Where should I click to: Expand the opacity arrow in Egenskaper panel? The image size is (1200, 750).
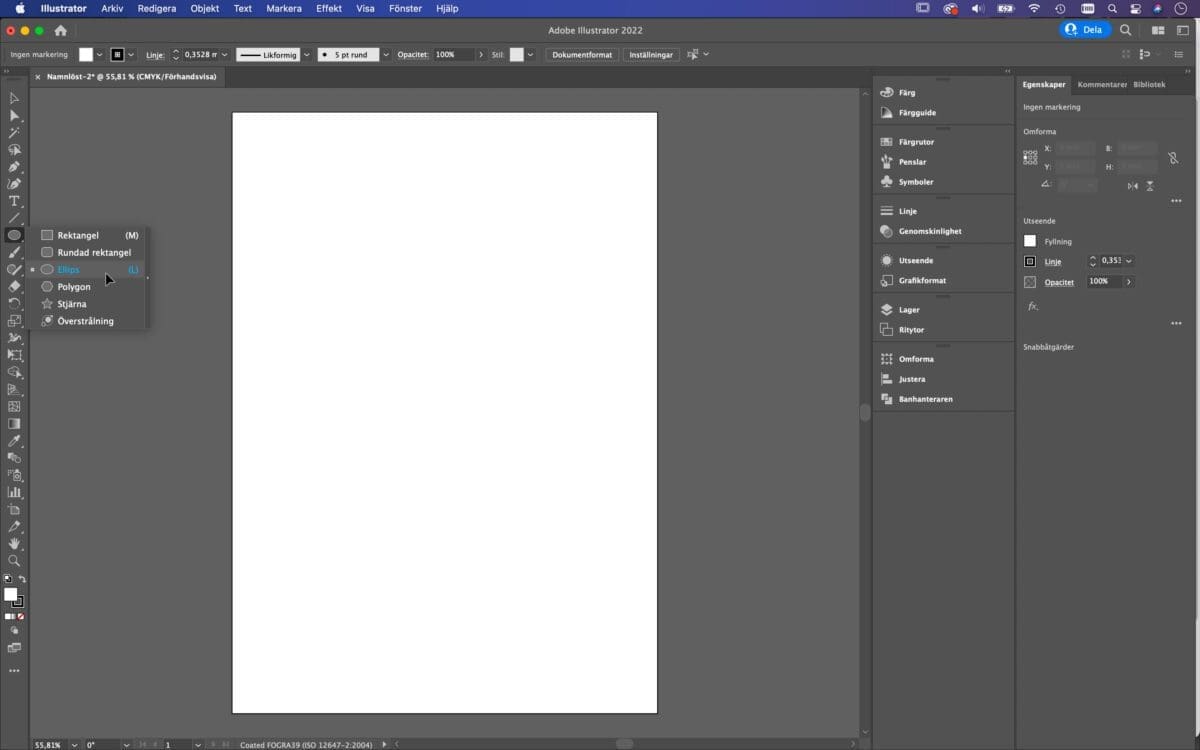click(x=1129, y=282)
